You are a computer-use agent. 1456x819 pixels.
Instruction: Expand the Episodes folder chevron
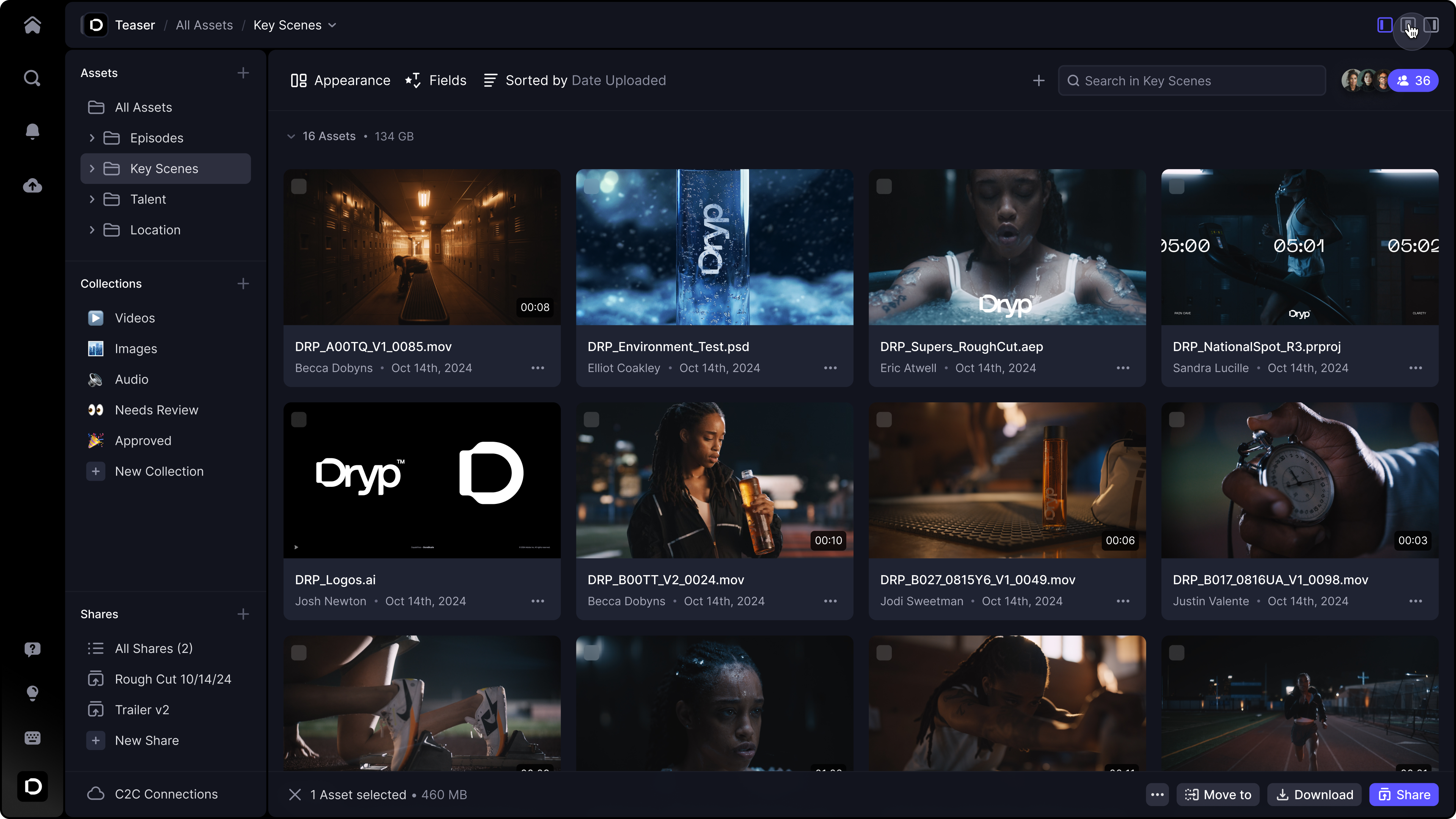pyautogui.click(x=91, y=138)
